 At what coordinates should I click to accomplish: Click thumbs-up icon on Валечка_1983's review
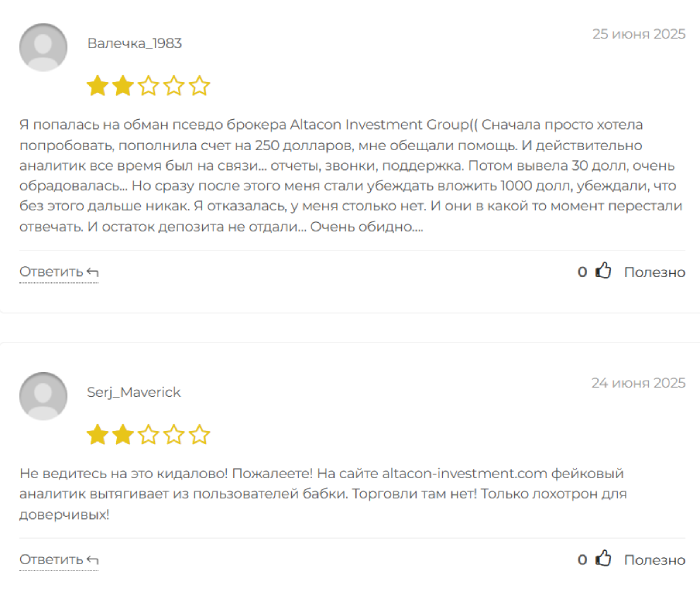coord(603,271)
